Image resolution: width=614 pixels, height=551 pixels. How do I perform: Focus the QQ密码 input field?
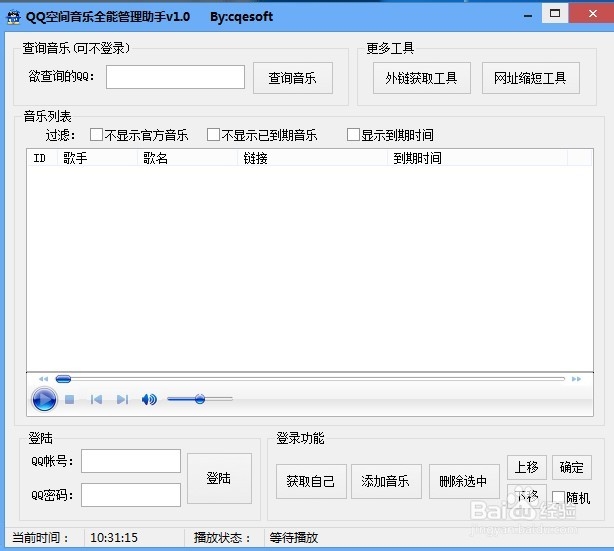tap(131, 495)
